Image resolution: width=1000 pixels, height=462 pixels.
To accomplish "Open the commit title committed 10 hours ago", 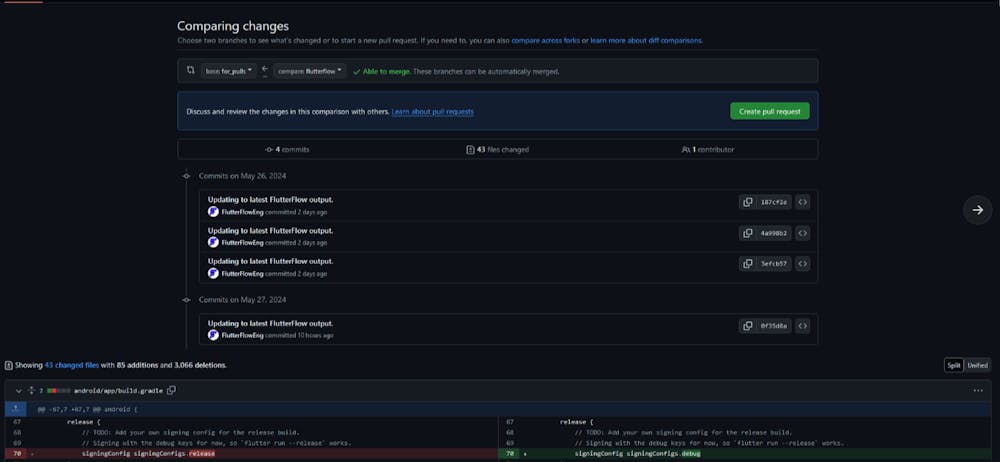I will tap(270, 323).
